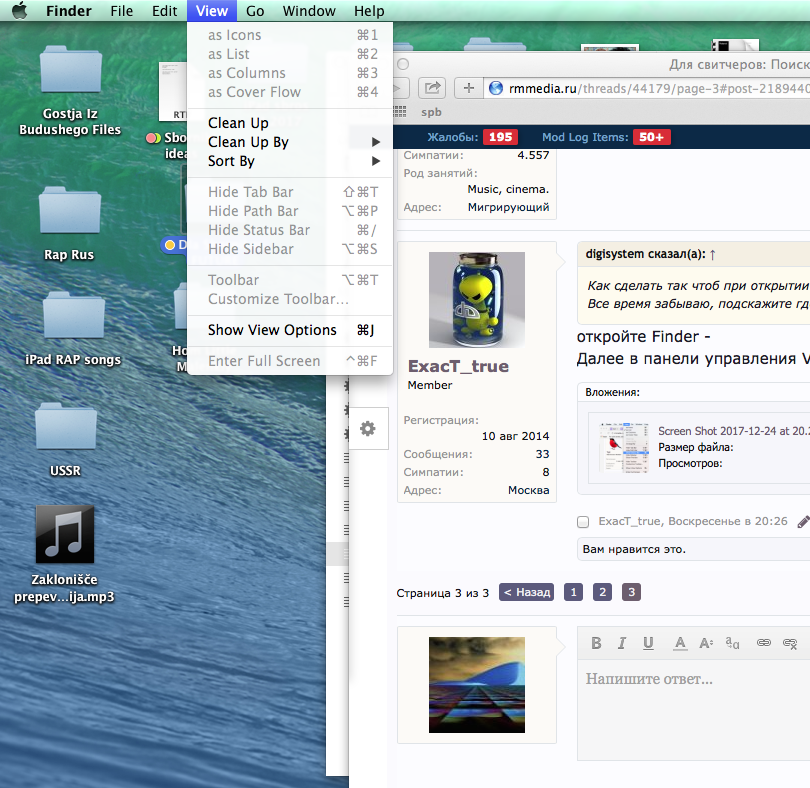Open the Finder application menu
Viewport: 810px width, 788px height.
click(x=69, y=11)
